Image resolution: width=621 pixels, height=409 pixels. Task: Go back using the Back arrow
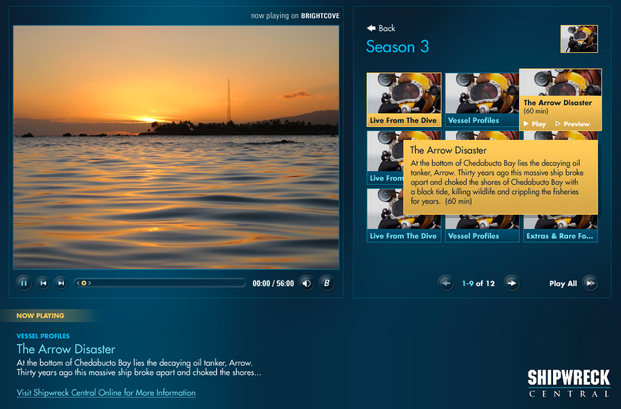tap(381, 28)
